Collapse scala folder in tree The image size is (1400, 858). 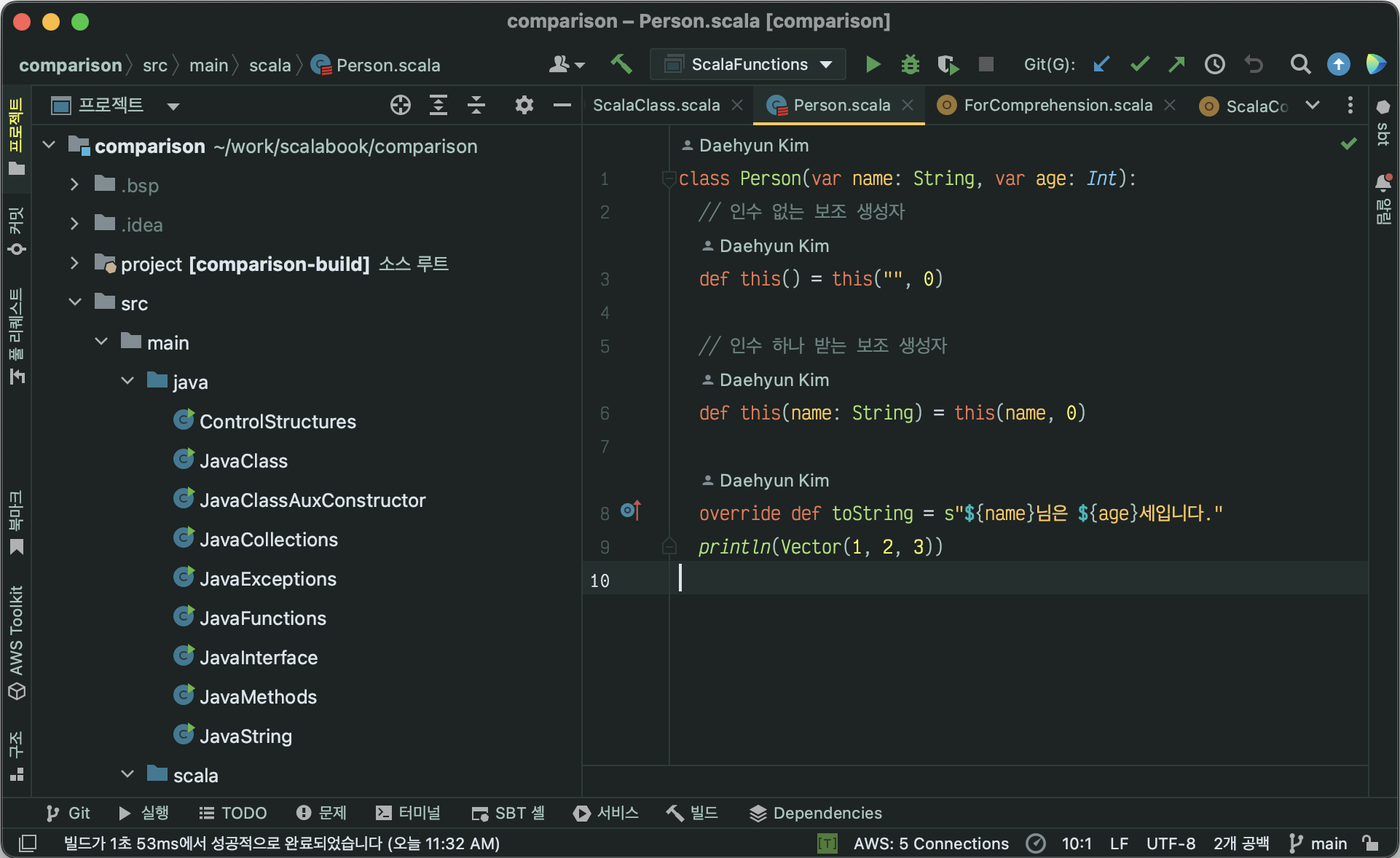[x=127, y=774]
